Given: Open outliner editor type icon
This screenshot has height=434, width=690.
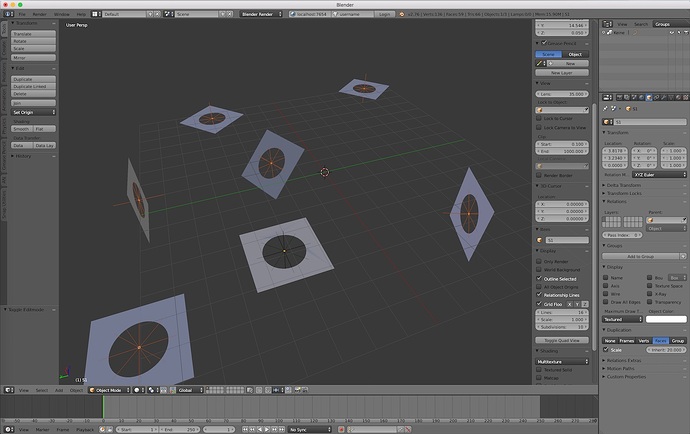Looking at the screenshot, I should [x=607, y=24].
